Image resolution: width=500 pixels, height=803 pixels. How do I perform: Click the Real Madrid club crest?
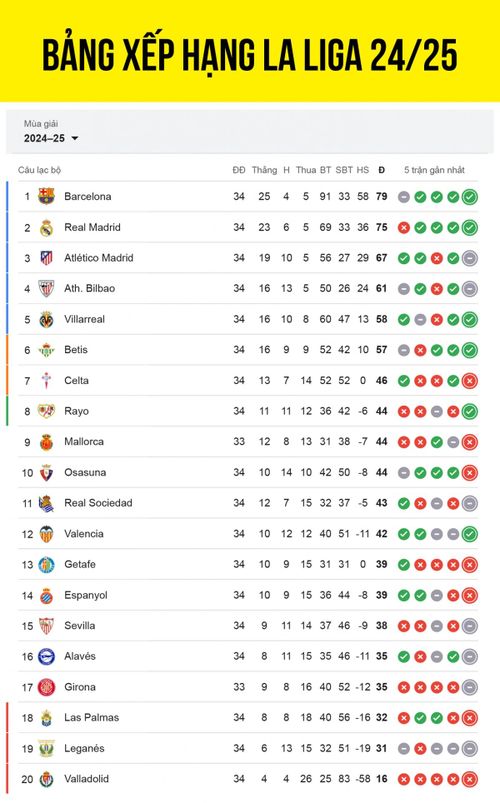[46, 227]
